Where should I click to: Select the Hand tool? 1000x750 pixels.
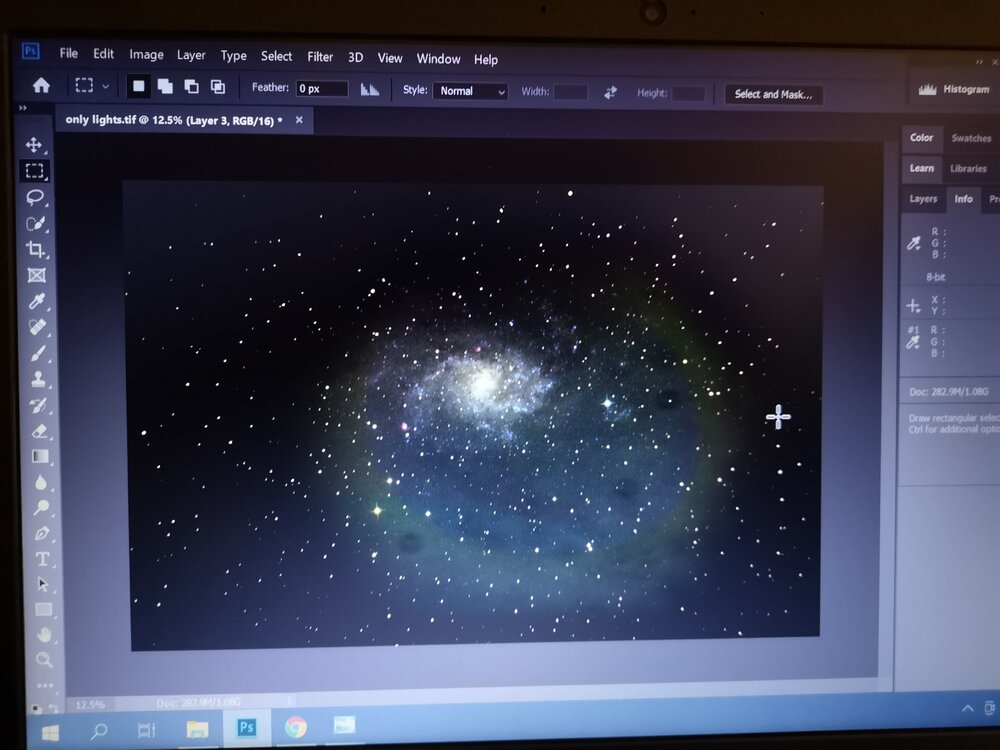pos(43,635)
